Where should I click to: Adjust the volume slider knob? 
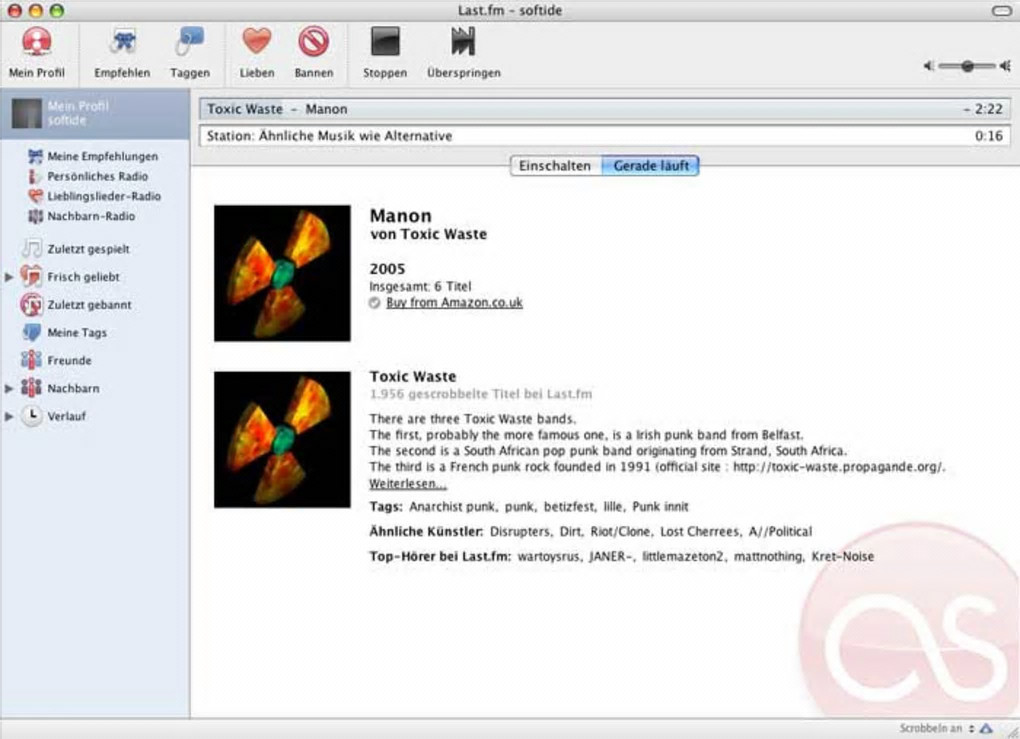[x=967, y=66]
